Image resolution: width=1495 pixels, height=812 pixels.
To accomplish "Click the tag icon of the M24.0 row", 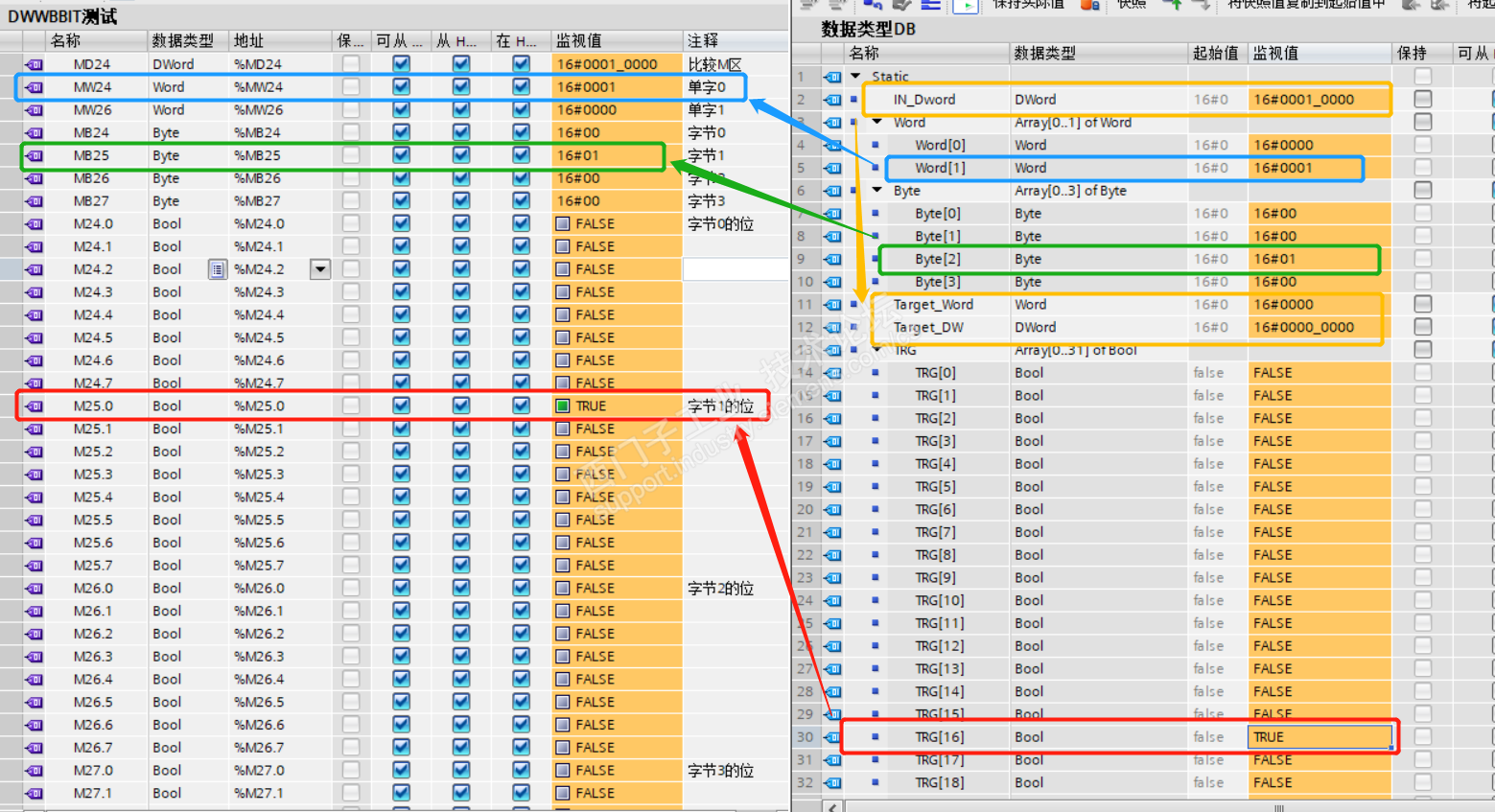I will coord(35,223).
